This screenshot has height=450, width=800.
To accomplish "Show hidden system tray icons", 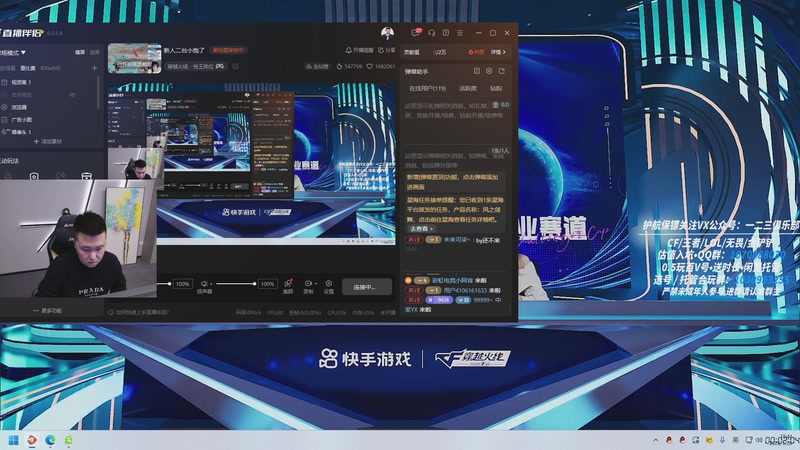I will (x=656, y=440).
